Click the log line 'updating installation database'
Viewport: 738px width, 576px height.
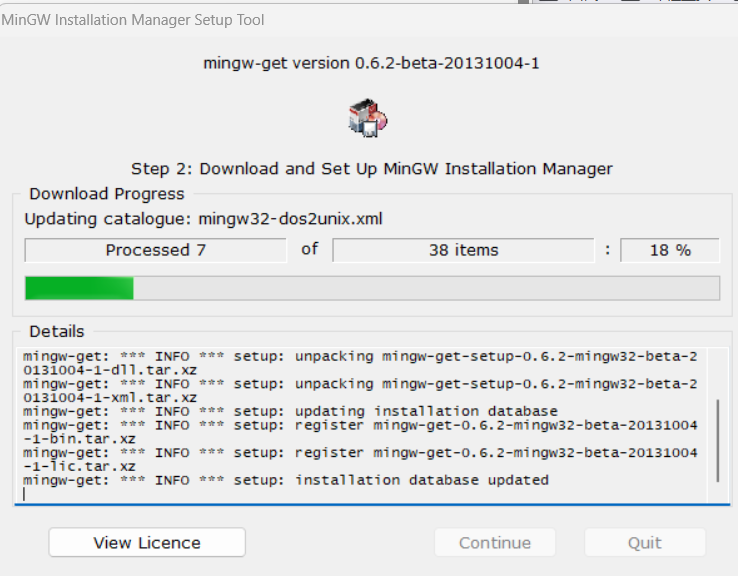pyautogui.click(x=290, y=412)
